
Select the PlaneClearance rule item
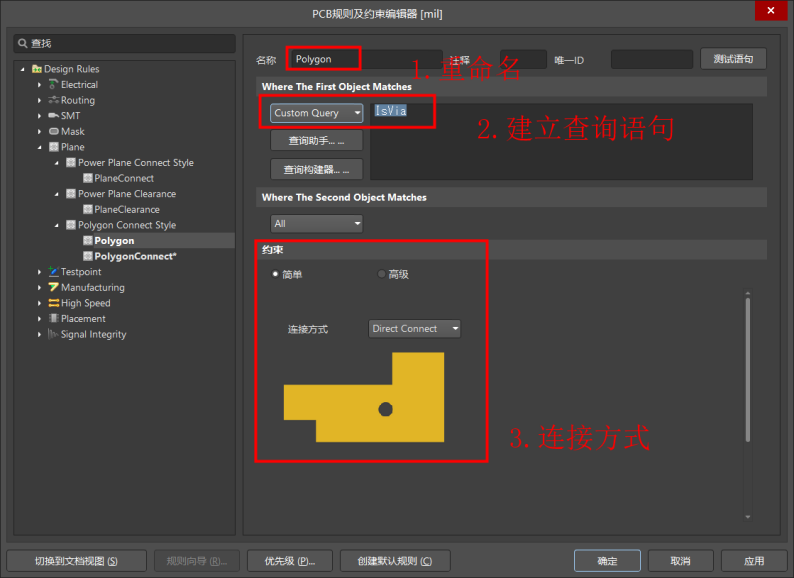coord(127,210)
